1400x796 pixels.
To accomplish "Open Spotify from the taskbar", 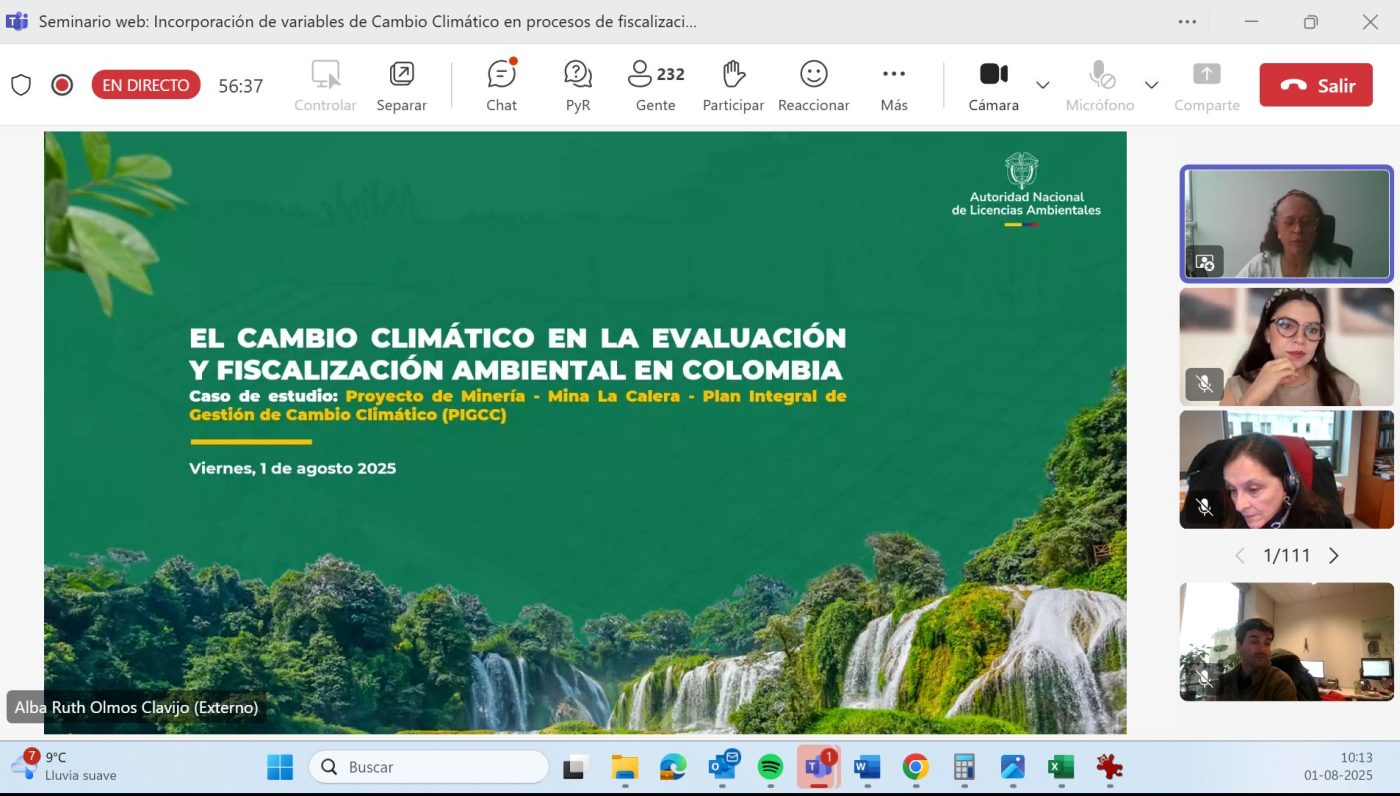I will point(770,767).
